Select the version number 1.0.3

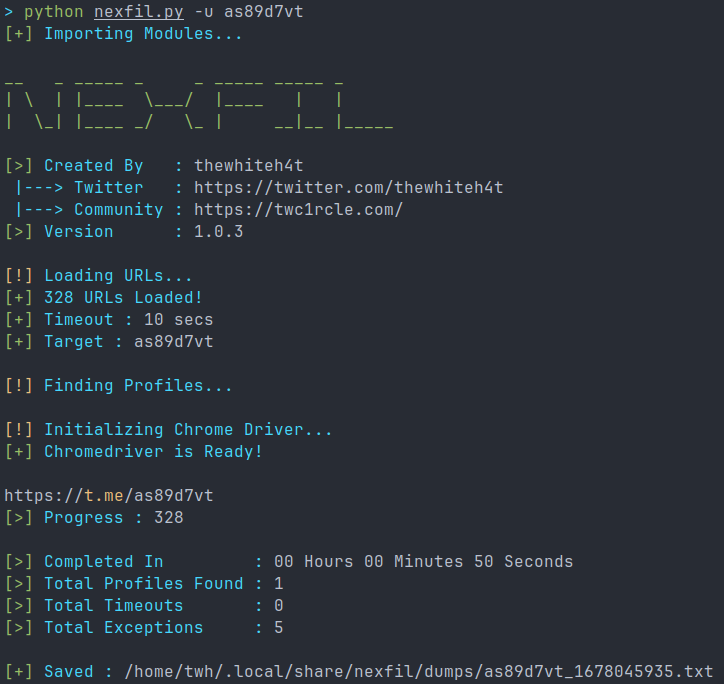(218, 231)
